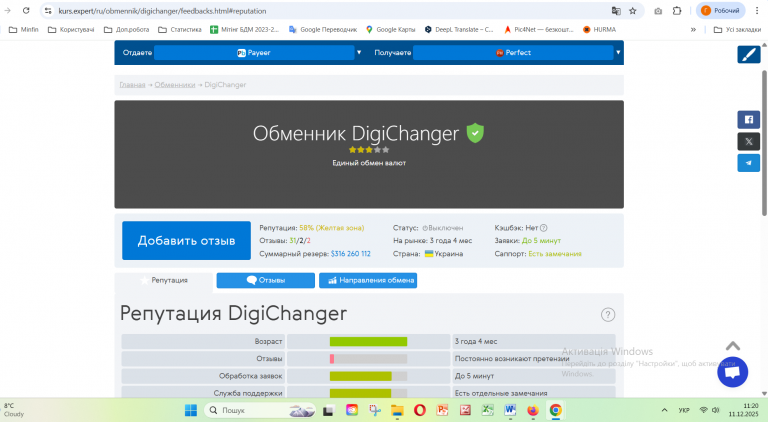Open the Minfin bookmarks folder
Screen dimensions: 768x422
pyautogui.click(x=24, y=29)
